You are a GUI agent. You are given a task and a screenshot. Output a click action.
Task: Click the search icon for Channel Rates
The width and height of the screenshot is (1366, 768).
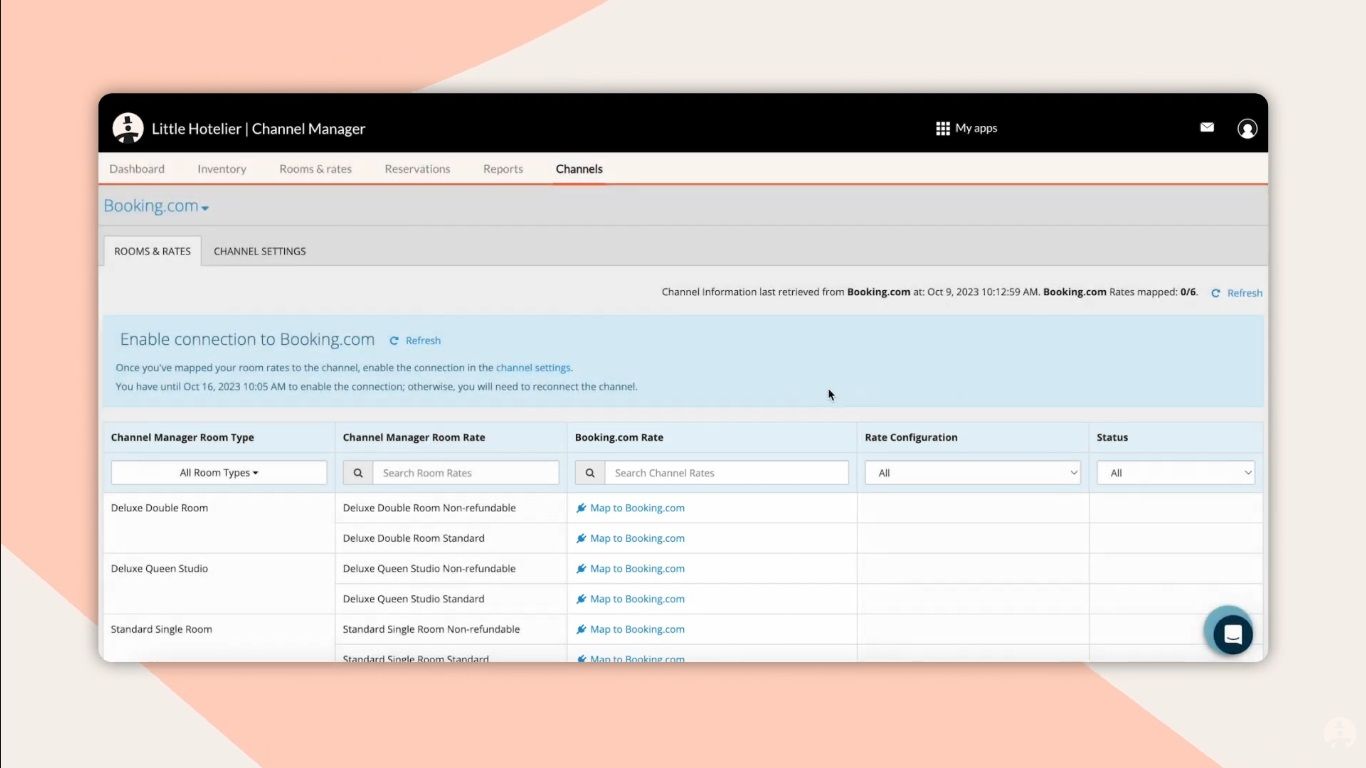click(x=590, y=473)
